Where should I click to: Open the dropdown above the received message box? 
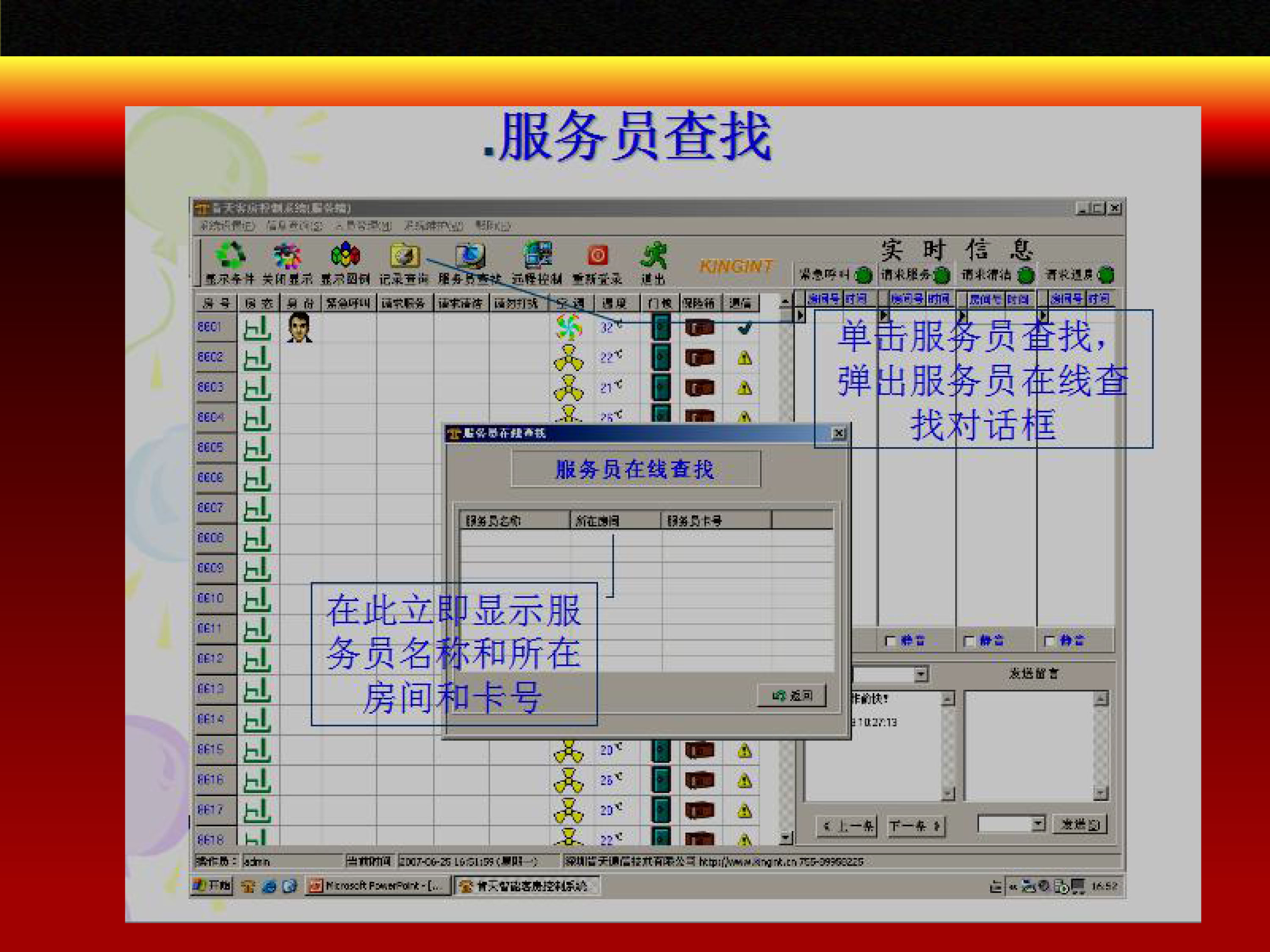pos(920,674)
